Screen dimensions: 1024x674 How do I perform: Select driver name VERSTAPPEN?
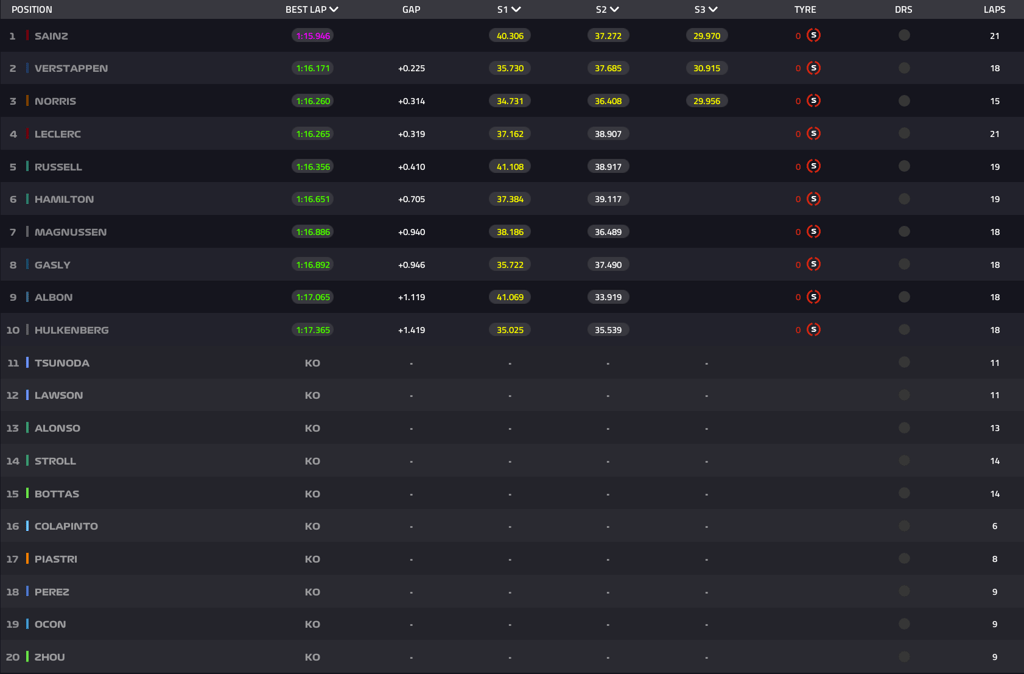pyautogui.click(x=71, y=69)
